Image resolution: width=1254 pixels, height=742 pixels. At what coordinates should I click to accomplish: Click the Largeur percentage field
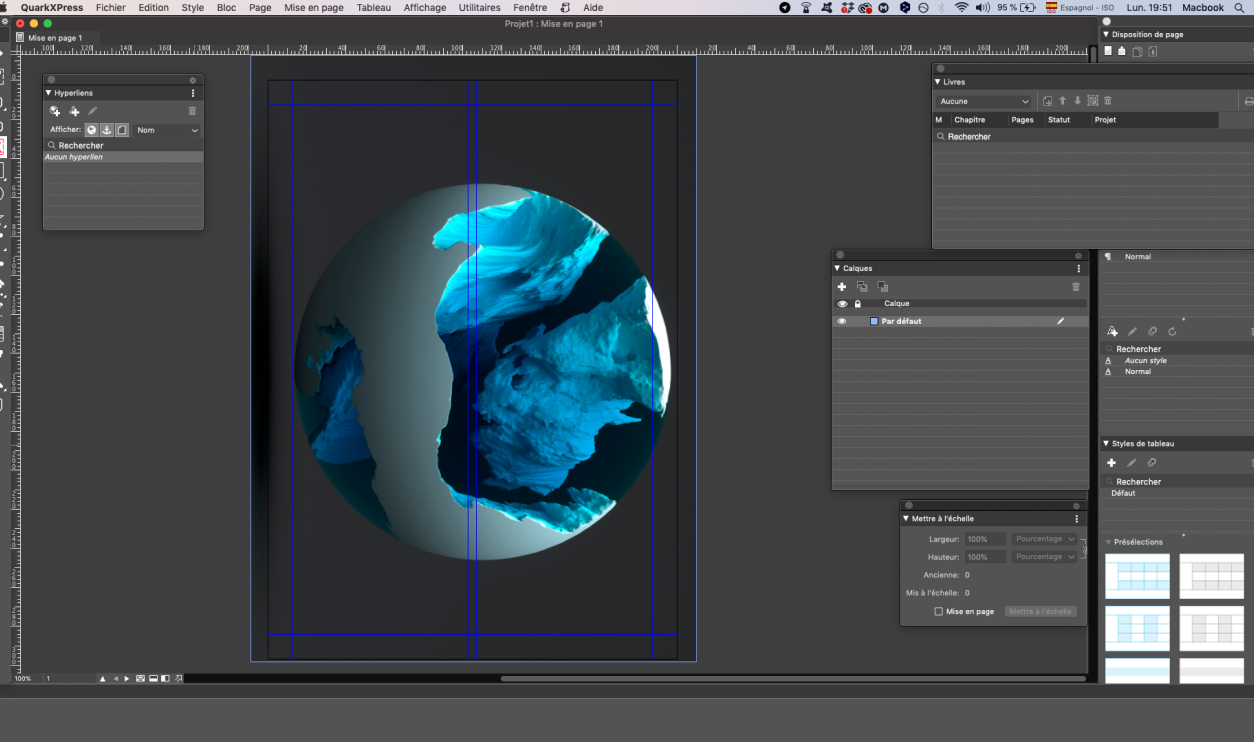tap(985, 539)
